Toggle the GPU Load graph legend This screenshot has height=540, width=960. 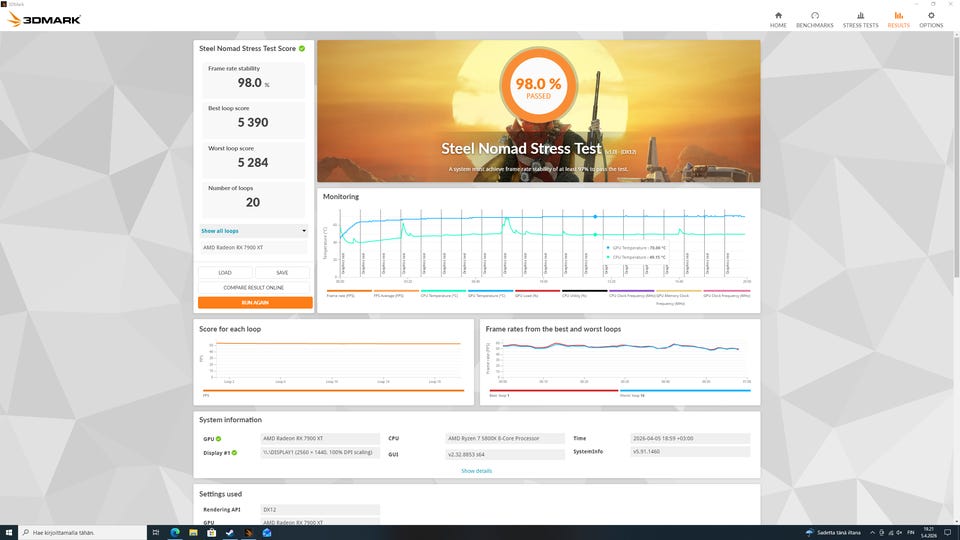pyautogui.click(x=538, y=293)
